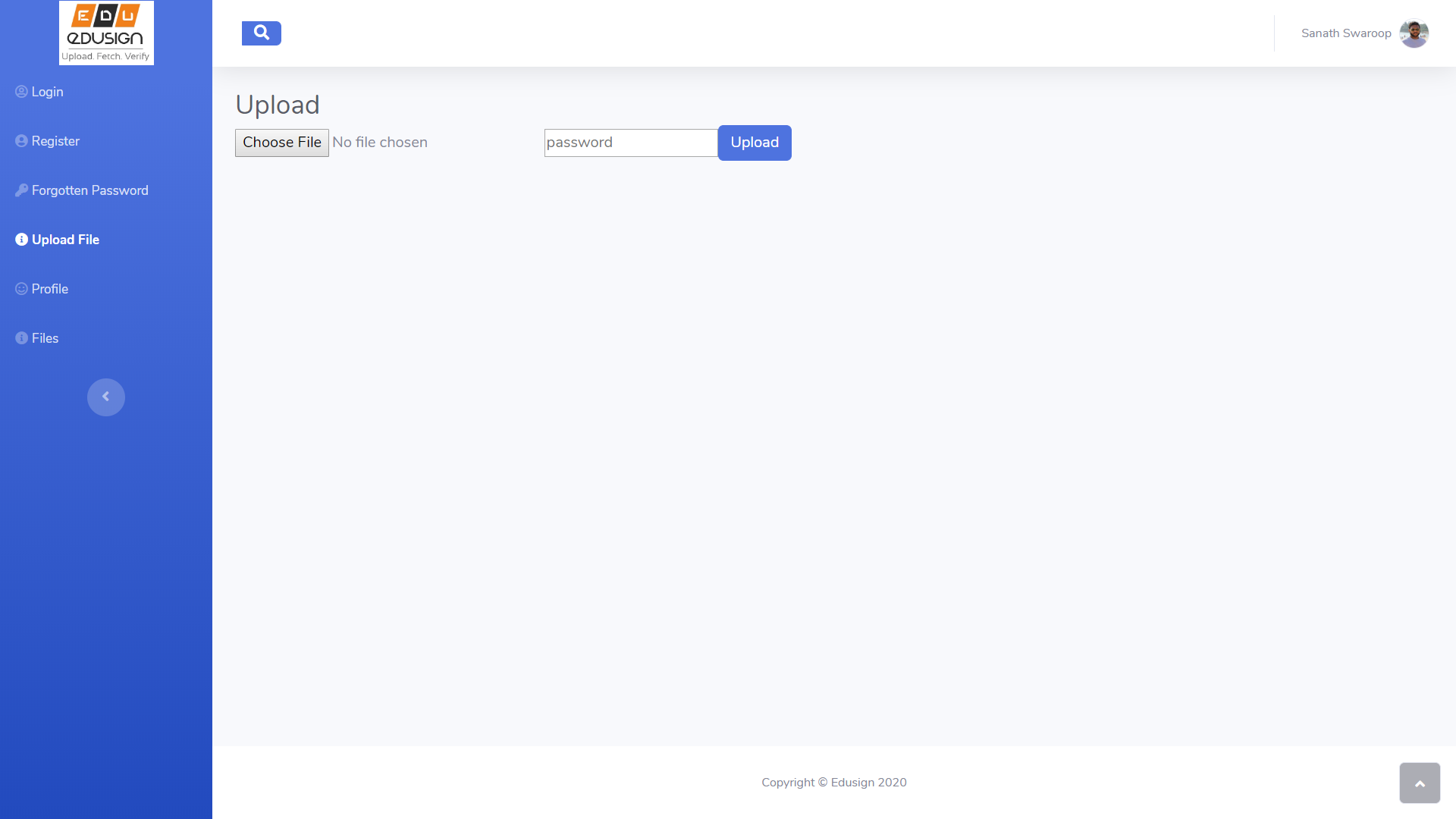
Task: Click the key icon beside Forgotten Password
Action: tap(21, 190)
